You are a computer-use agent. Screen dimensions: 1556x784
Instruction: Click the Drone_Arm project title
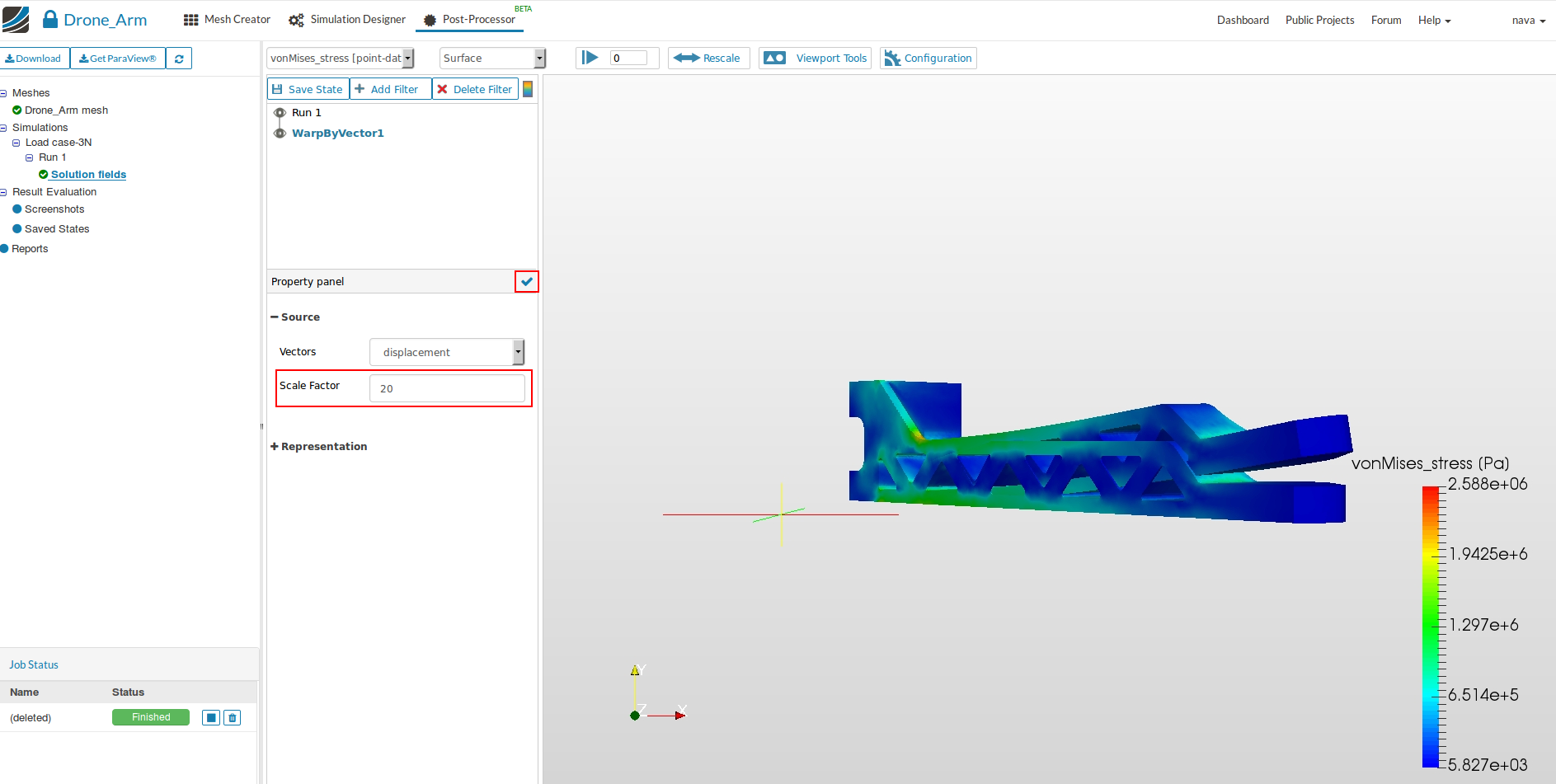tap(106, 21)
